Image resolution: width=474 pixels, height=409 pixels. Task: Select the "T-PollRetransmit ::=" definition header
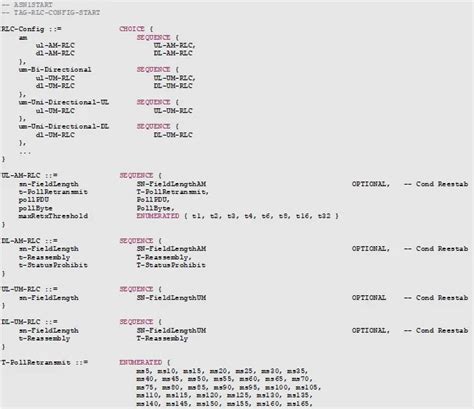point(45,363)
